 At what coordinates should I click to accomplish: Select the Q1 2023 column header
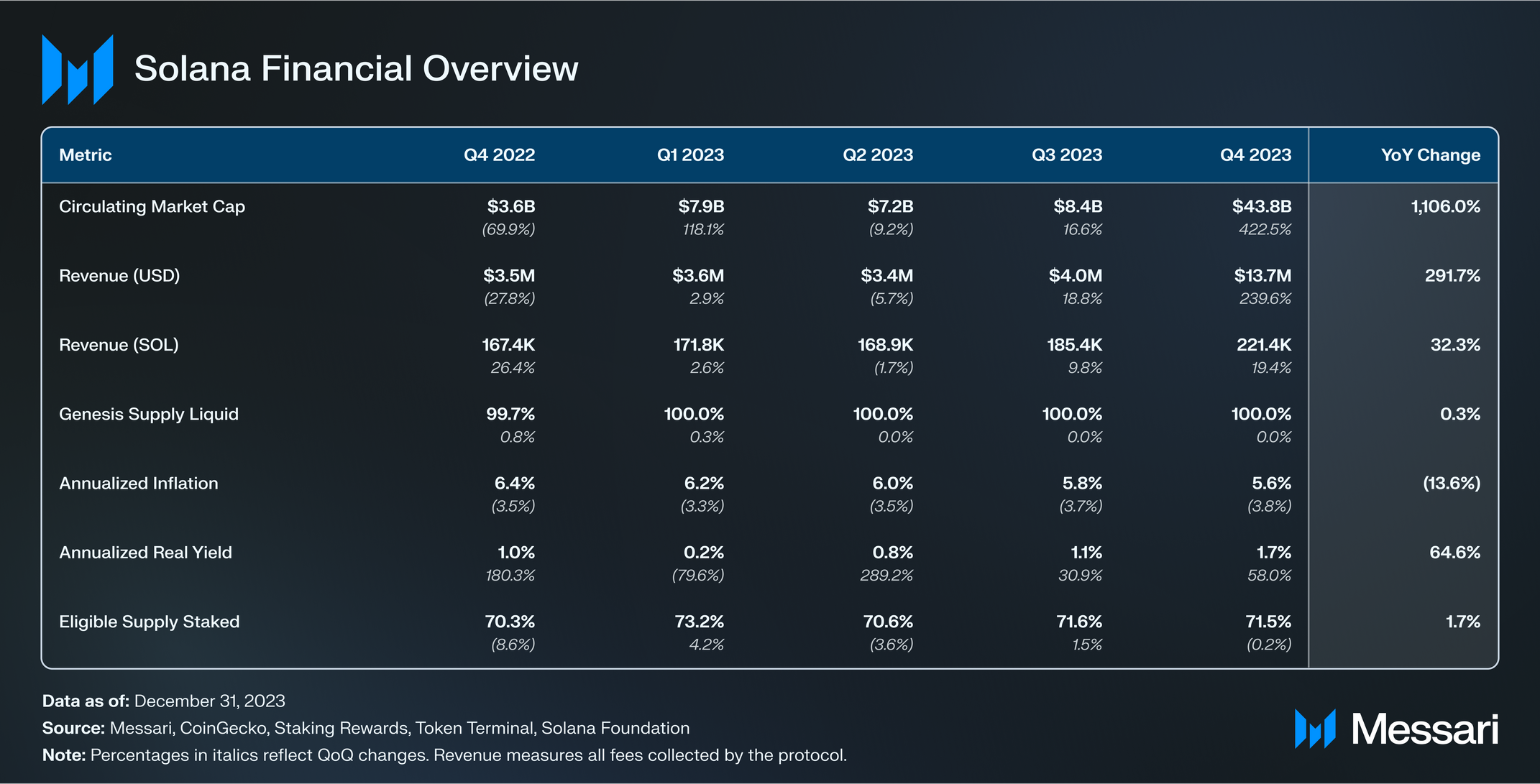[x=690, y=155]
